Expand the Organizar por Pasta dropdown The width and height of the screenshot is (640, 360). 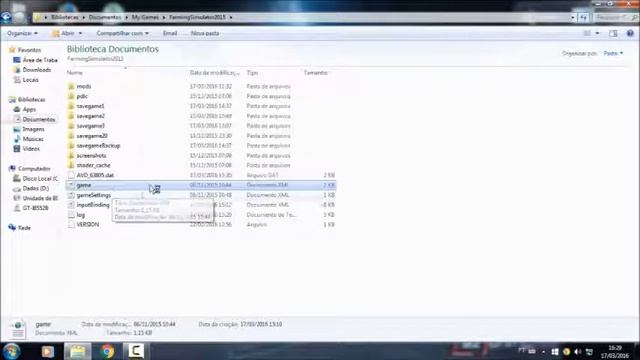(x=613, y=53)
